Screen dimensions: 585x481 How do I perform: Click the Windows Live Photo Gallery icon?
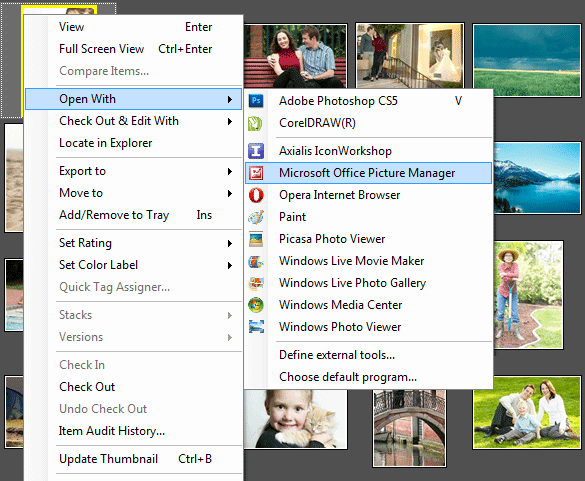[x=256, y=283]
